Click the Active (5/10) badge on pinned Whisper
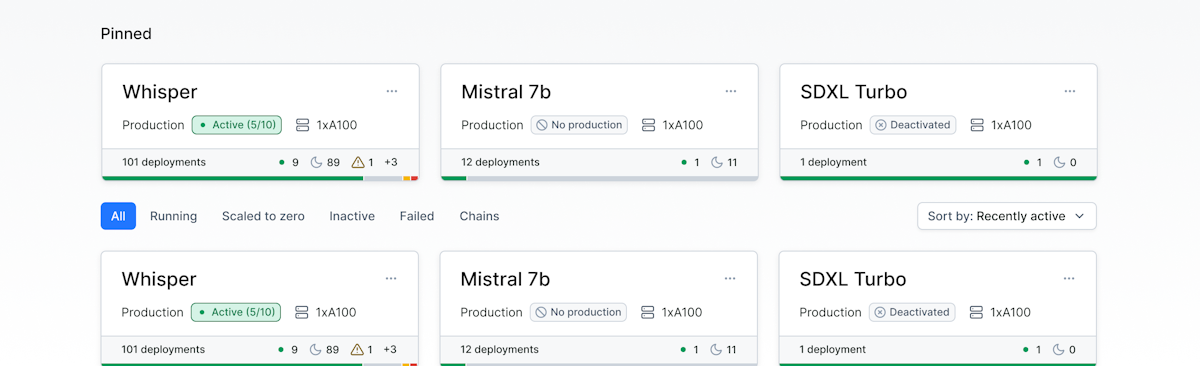The height and width of the screenshot is (366, 1200). (x=237, y=125)
